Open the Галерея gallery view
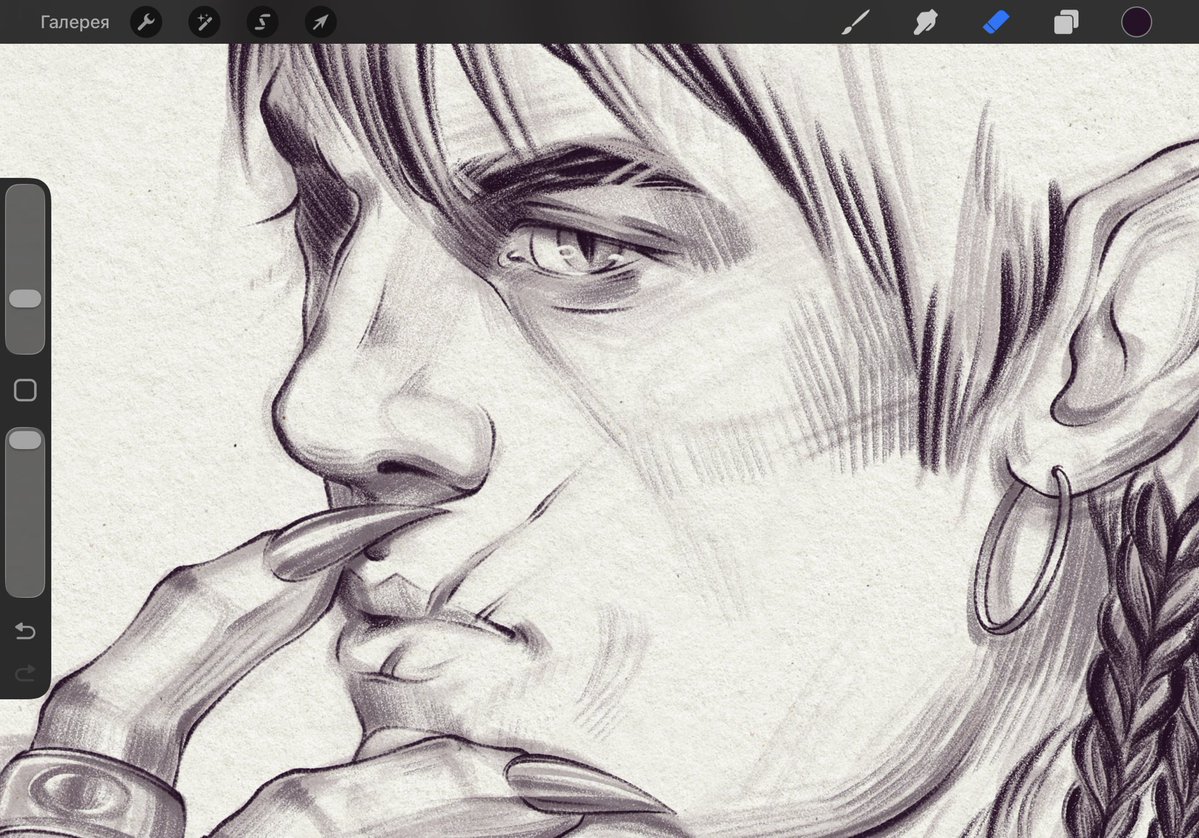 [74, 22]
